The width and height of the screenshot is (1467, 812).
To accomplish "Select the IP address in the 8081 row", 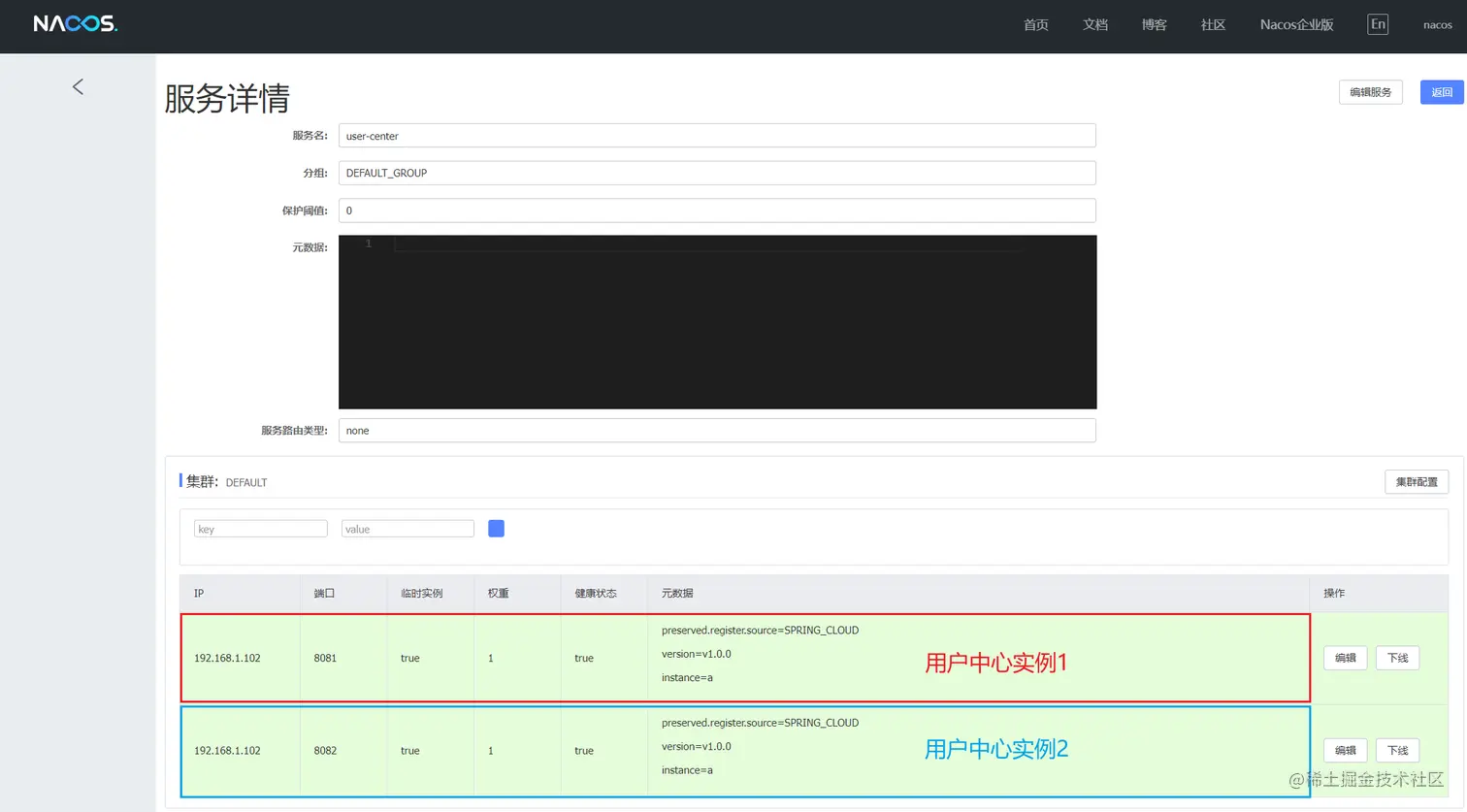I will (227, 658).
